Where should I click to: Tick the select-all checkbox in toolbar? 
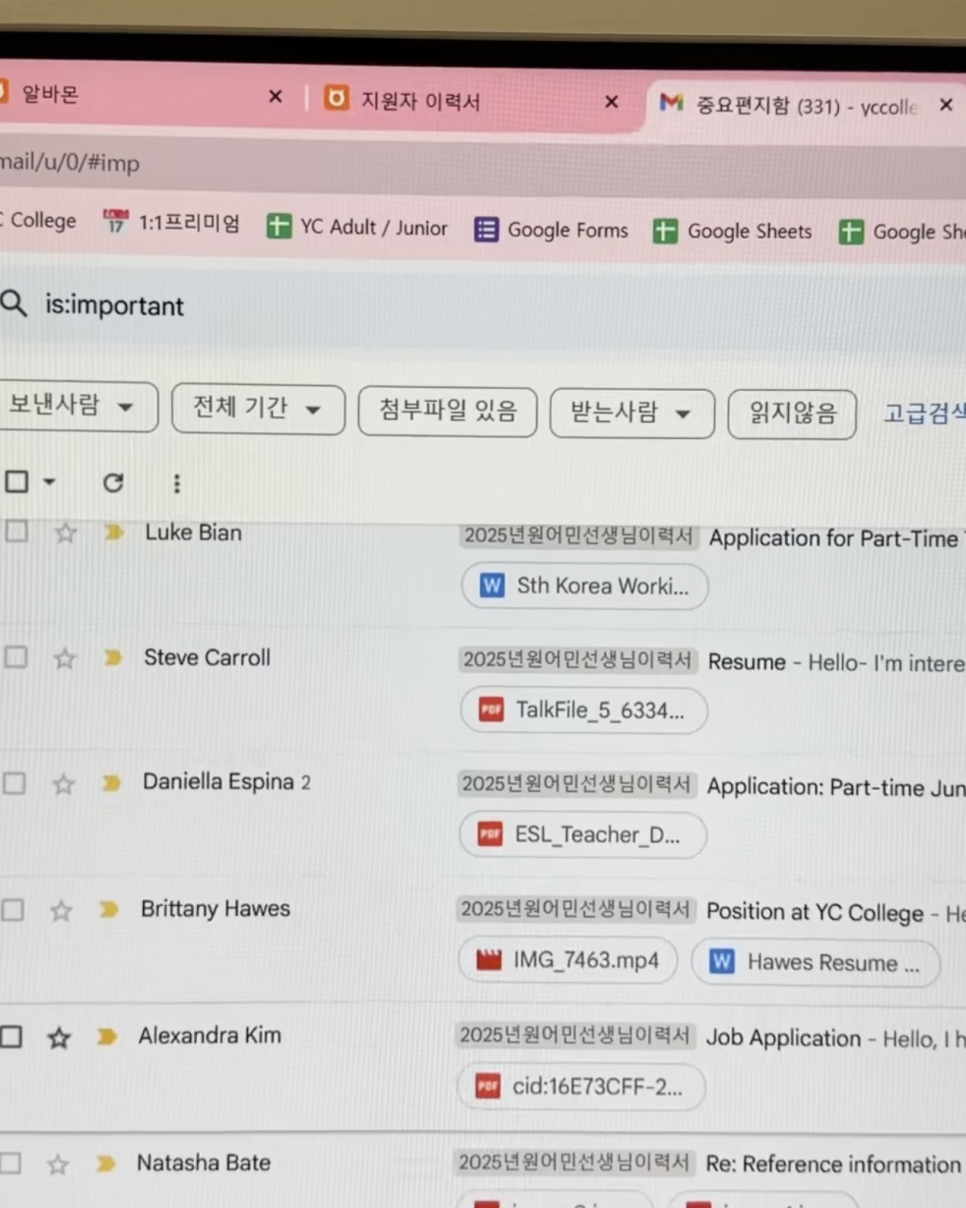[x=16, y=482]
